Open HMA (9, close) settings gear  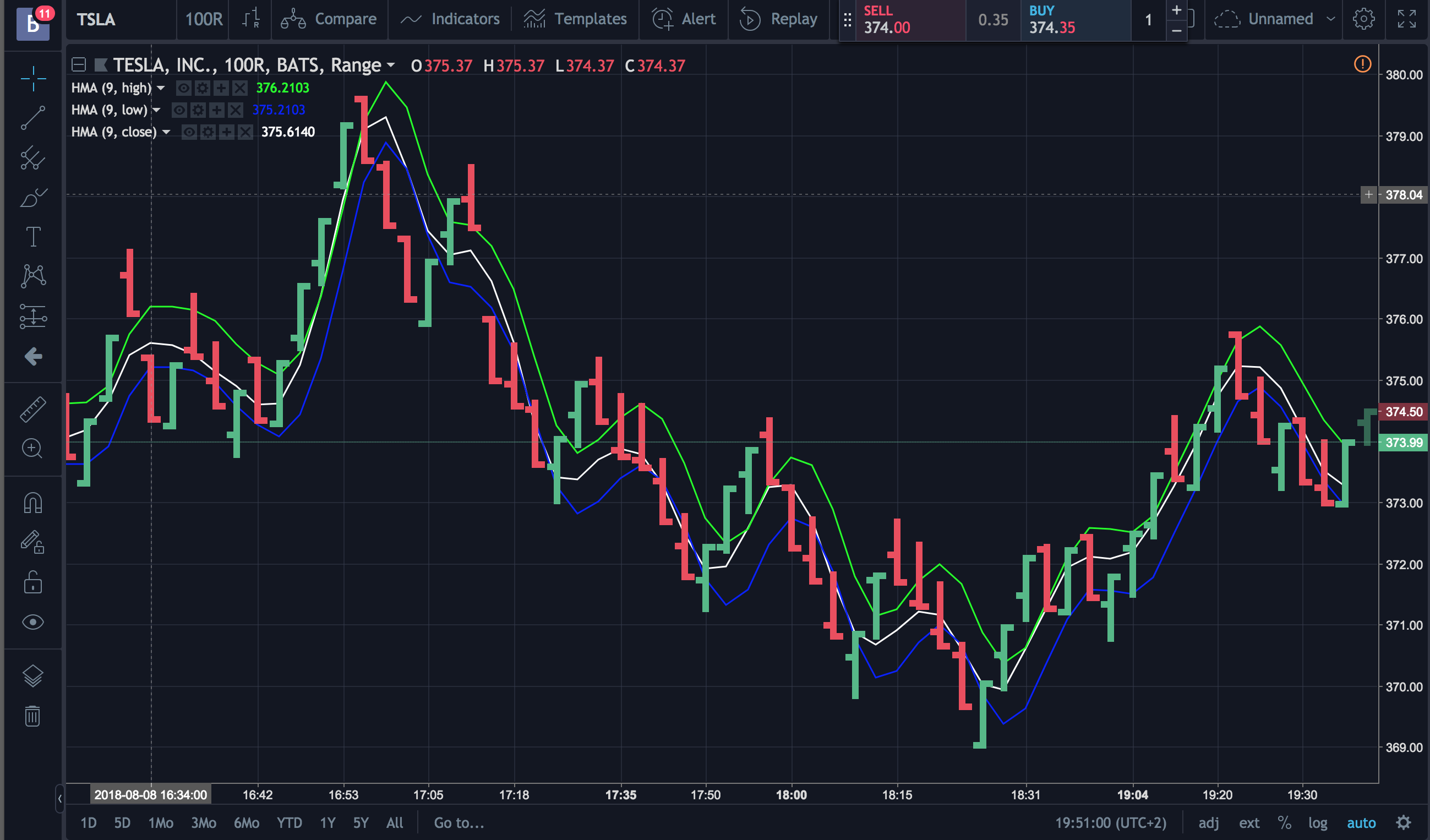coord(208,132)
